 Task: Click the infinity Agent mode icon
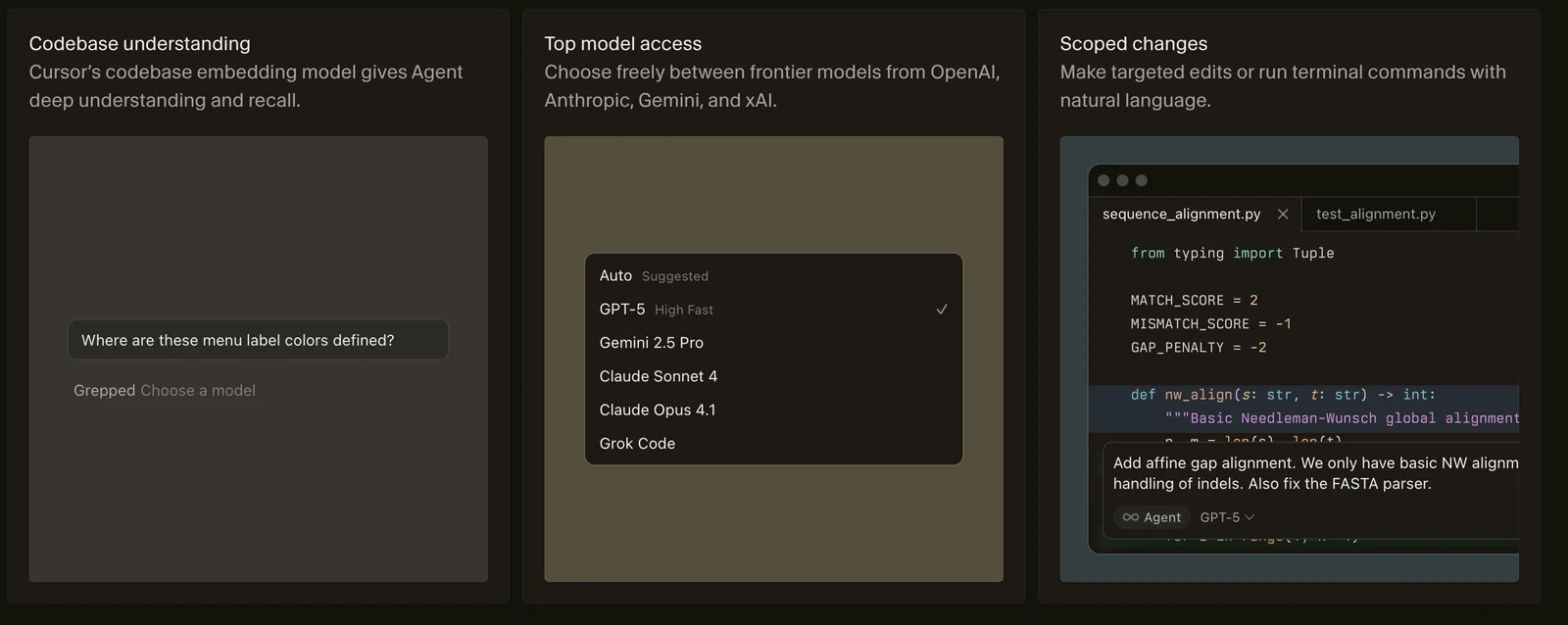click(x=1131, y=517)
